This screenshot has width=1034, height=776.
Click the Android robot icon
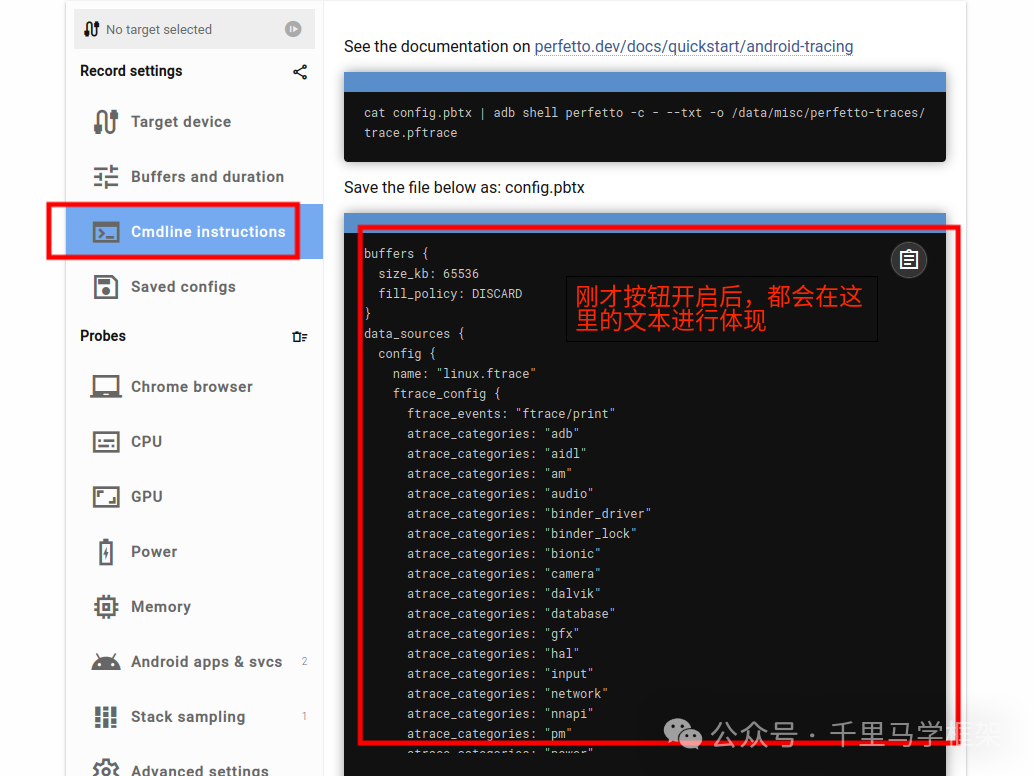pyautogui.click(x=106, y=661)
